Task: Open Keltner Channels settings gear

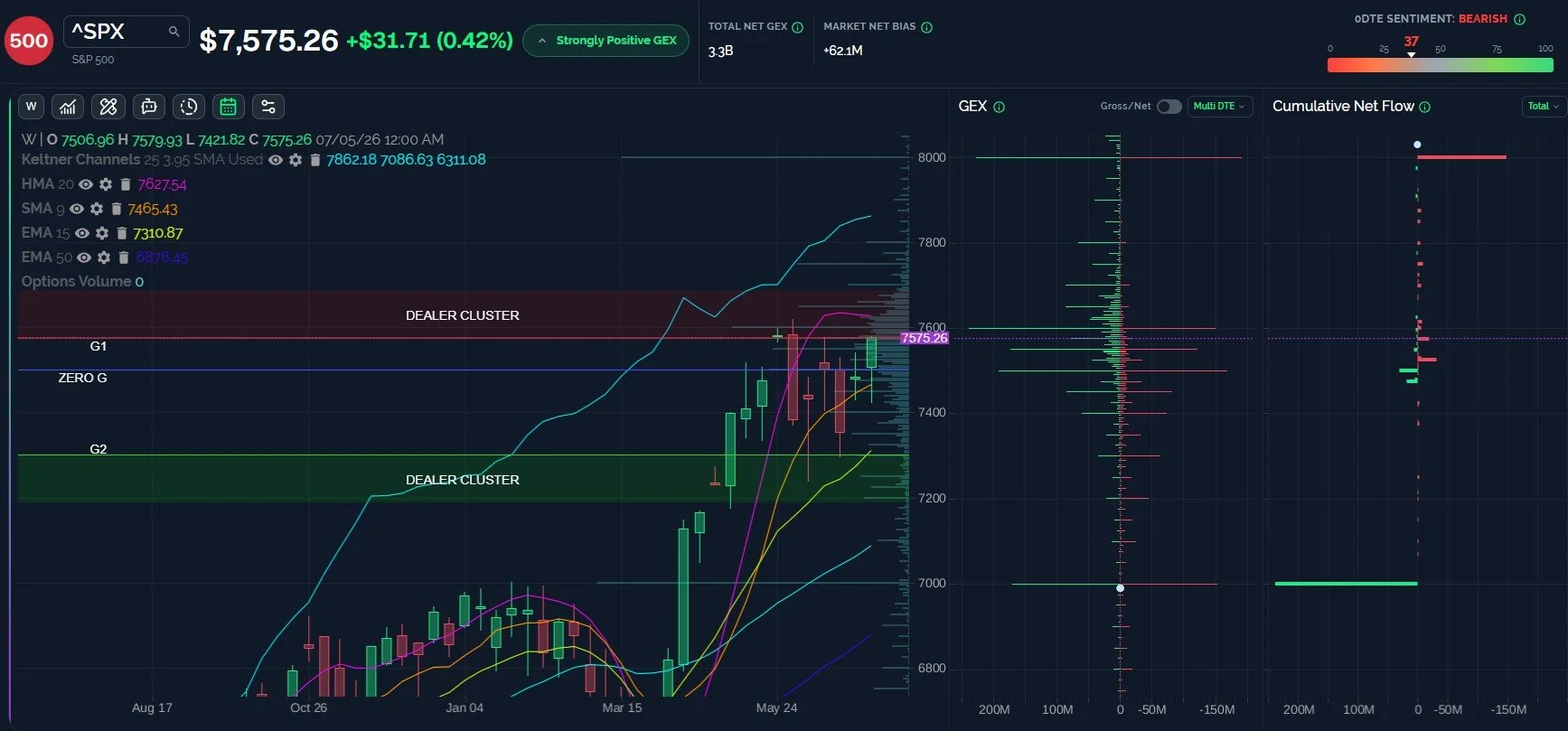Action: coord(296,160)
